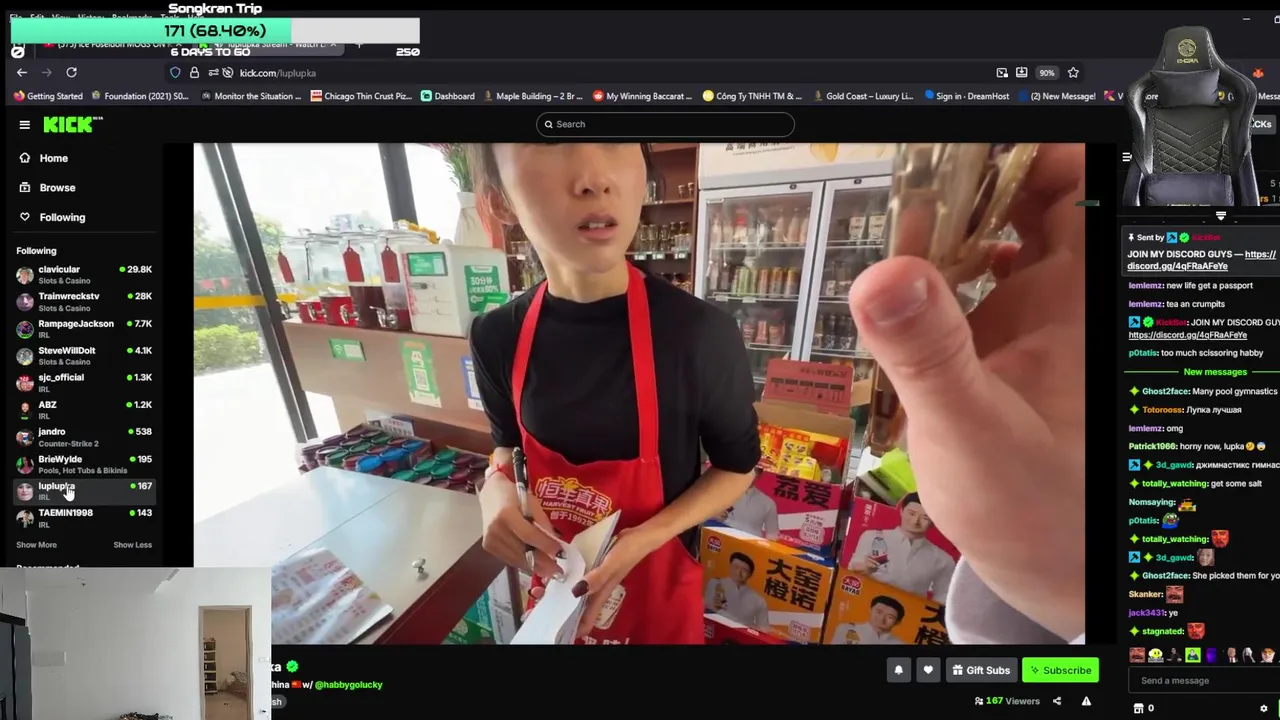Click the report warning triangle icon
The width and height of the screenshot is (1280, 720).
pyautogui.click(x=1086, y=701)
